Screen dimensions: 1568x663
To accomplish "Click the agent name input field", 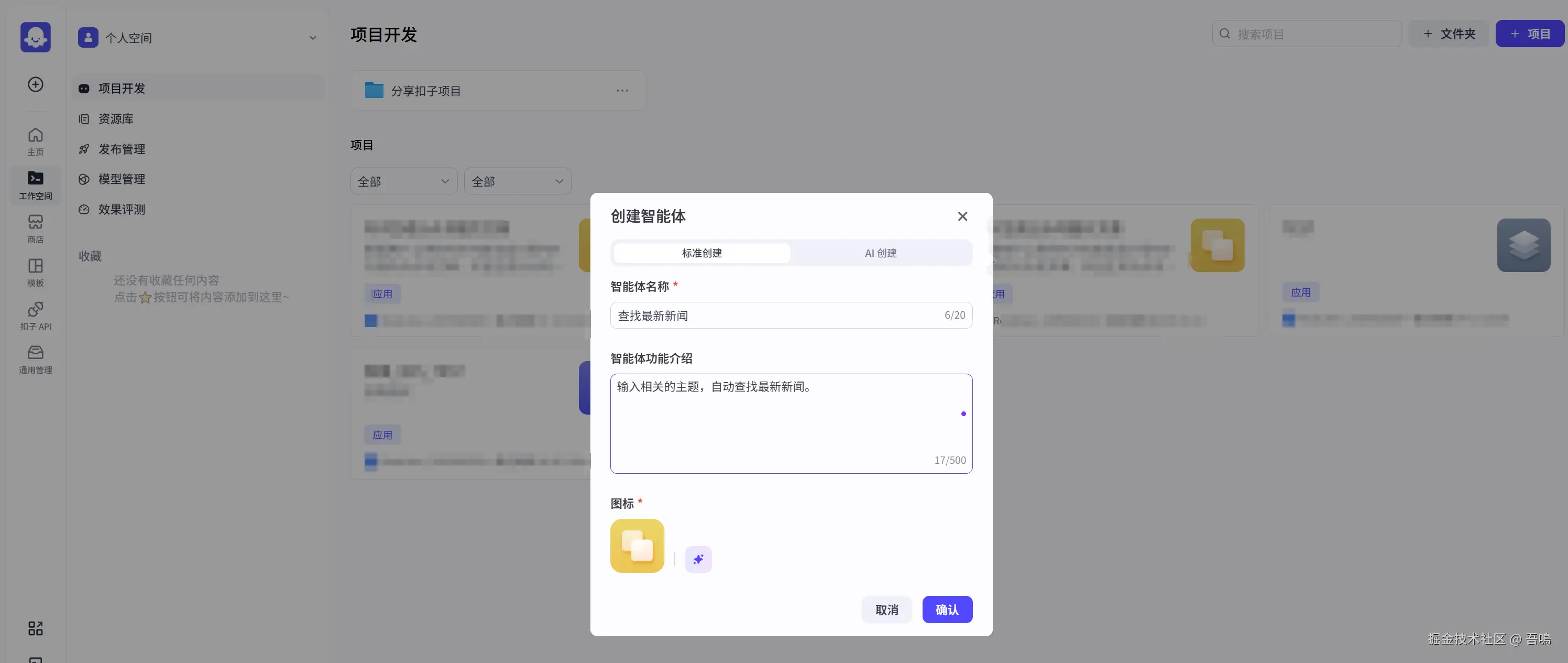I will tap(773, 316).
